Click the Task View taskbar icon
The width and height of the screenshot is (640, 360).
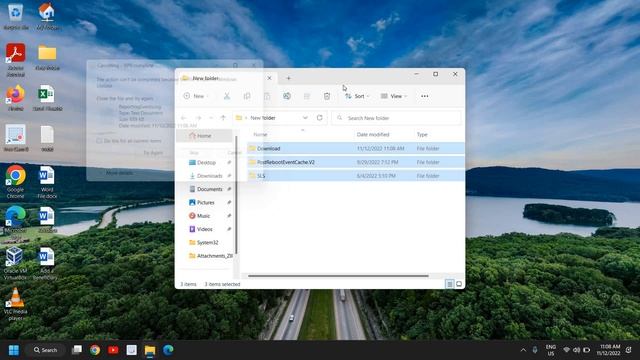77,350
